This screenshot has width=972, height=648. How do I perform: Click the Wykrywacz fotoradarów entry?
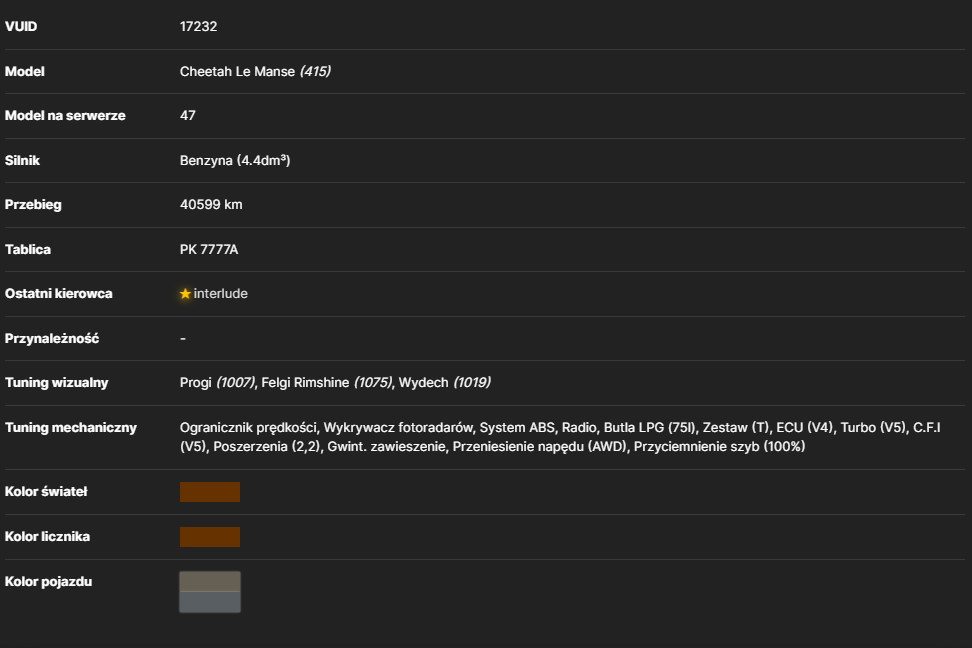(x=398, y=428)
